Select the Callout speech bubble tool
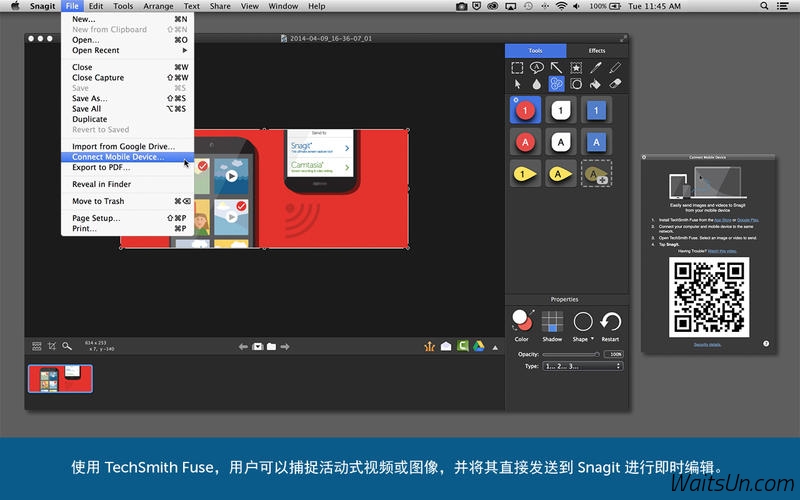800x500 pixels. pyautogui.click(x=536, y=67)
